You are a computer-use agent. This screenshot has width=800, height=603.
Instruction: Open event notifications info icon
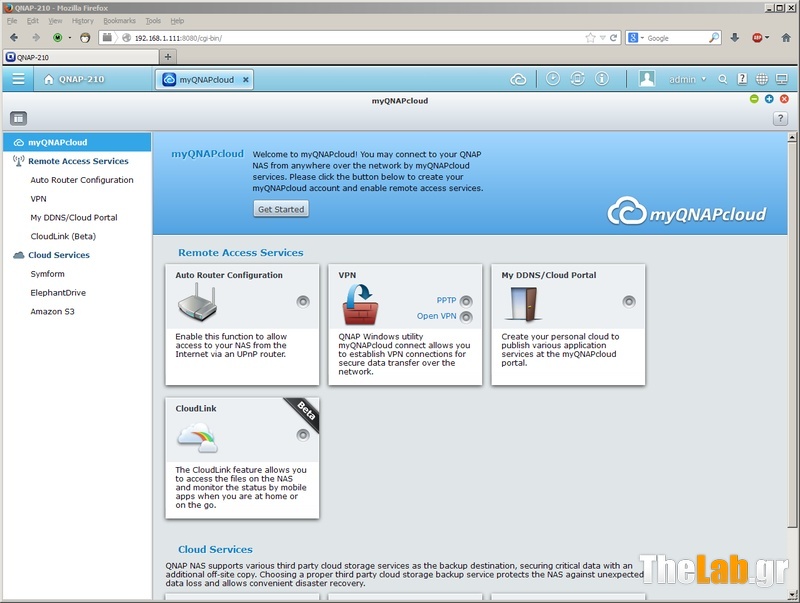602,79
